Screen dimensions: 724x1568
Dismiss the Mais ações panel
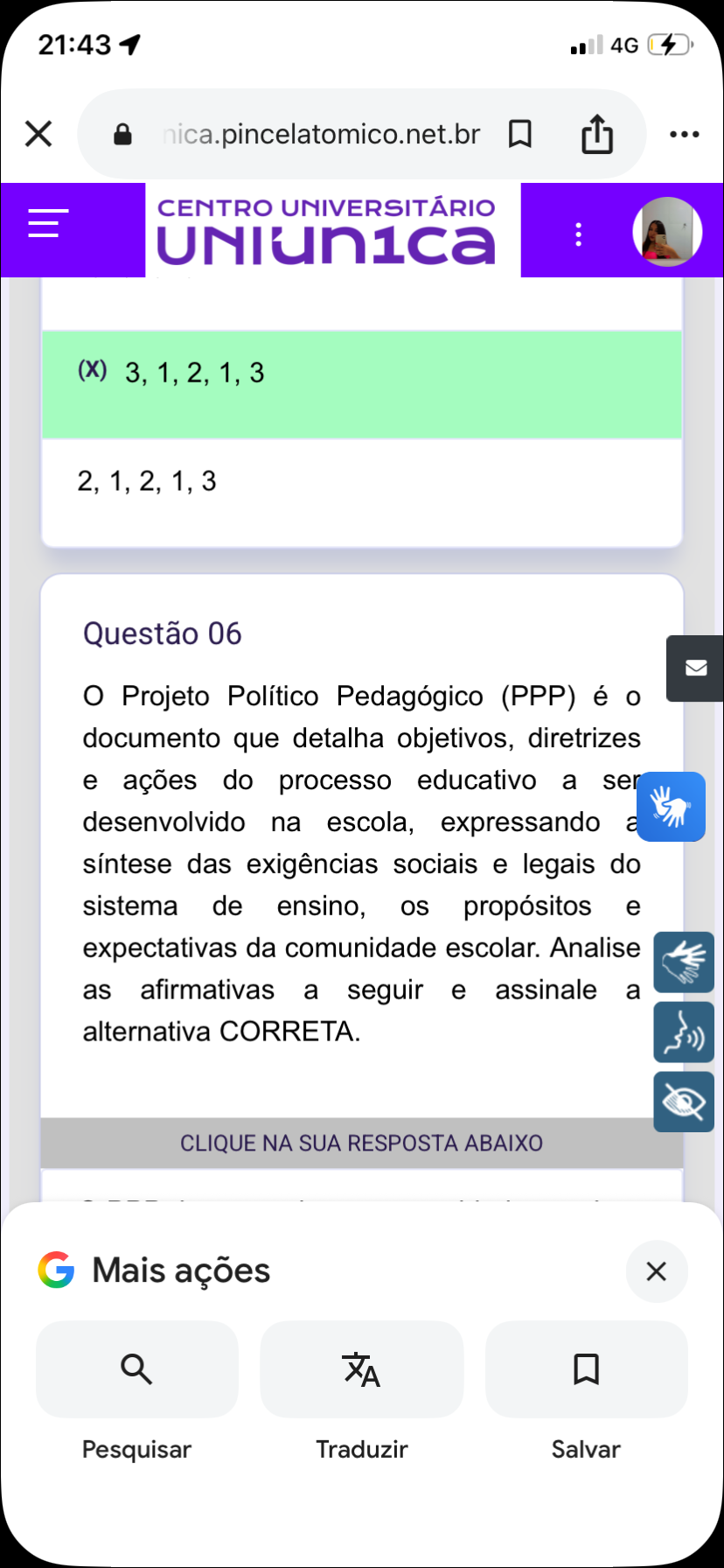coord(656,1271)
